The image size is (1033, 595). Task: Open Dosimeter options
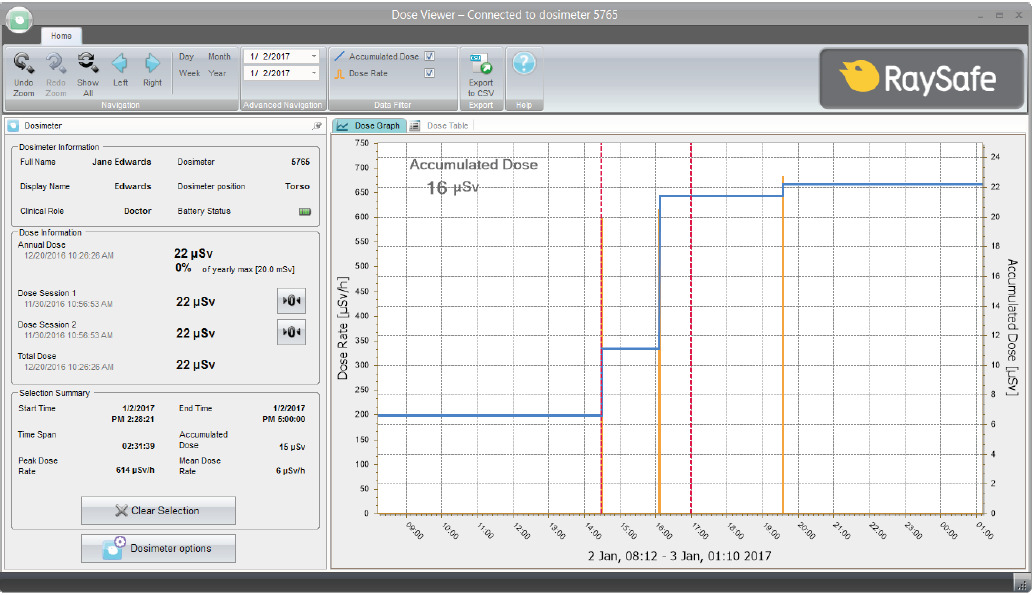tap(158, 548)
